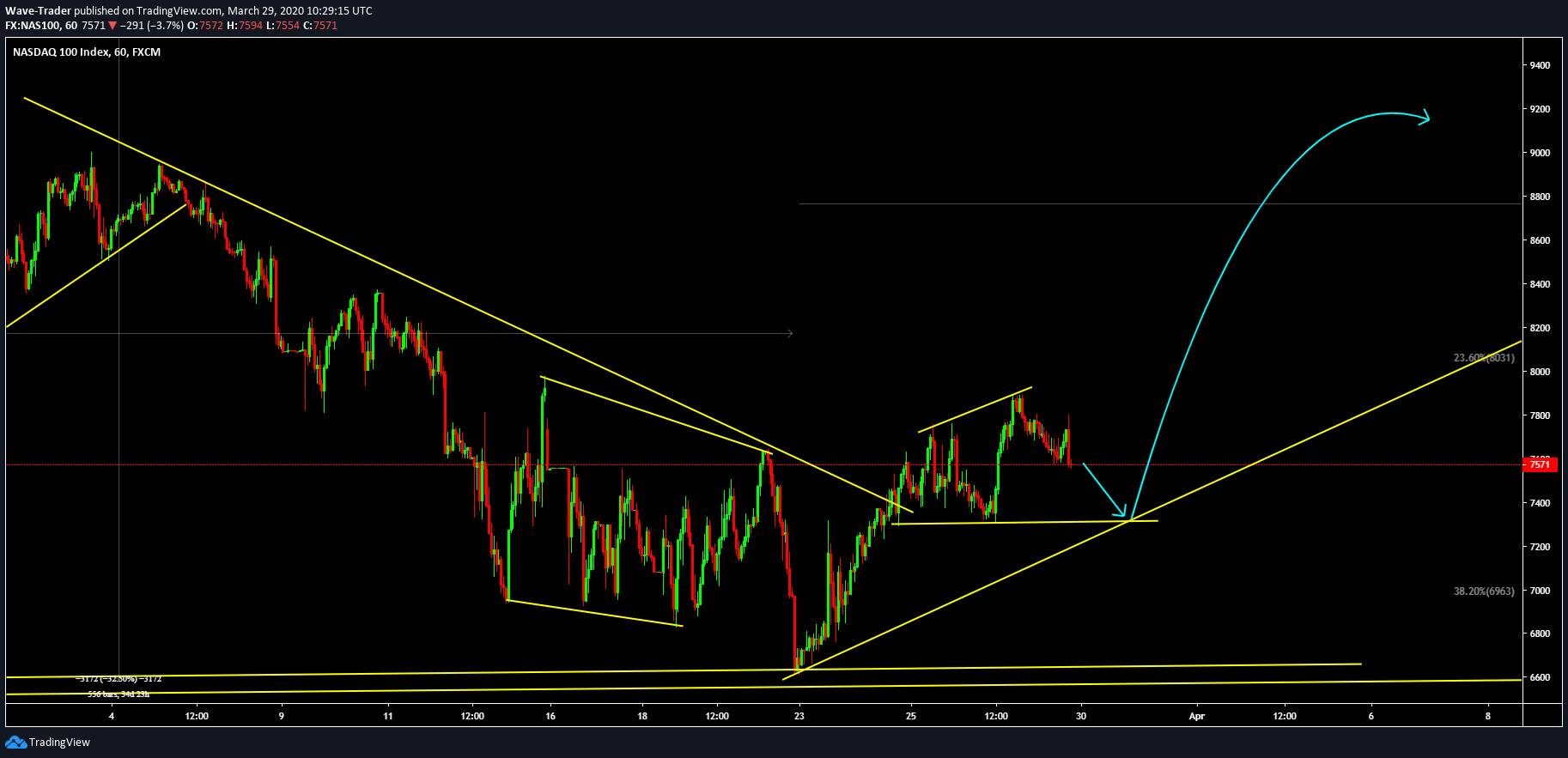Click the 23.60%(8031) Fibonacci label
Image resolution: width=1568 pixels, height=758 pixels.
point(1484,358)
